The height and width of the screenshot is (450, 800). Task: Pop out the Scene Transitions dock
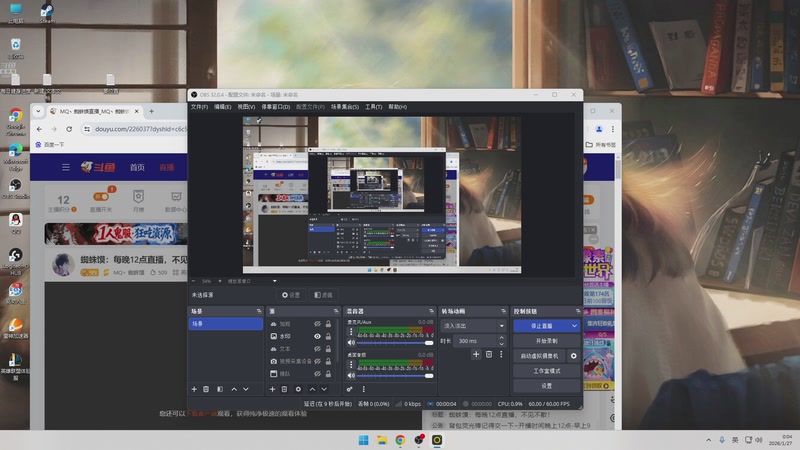[504, 311]
